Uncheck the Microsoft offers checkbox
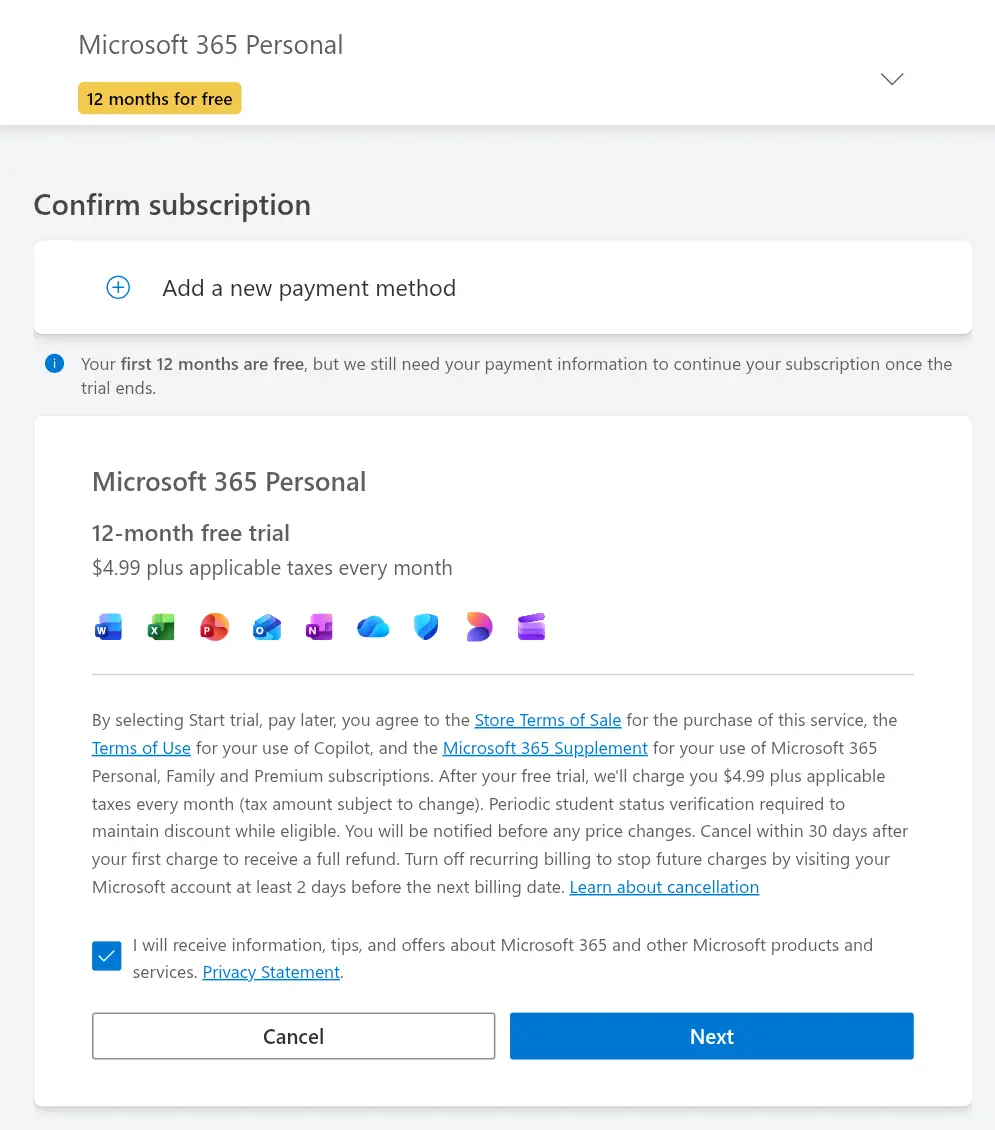The width and height of the screenshot is (995, 1130). point(107,956)
